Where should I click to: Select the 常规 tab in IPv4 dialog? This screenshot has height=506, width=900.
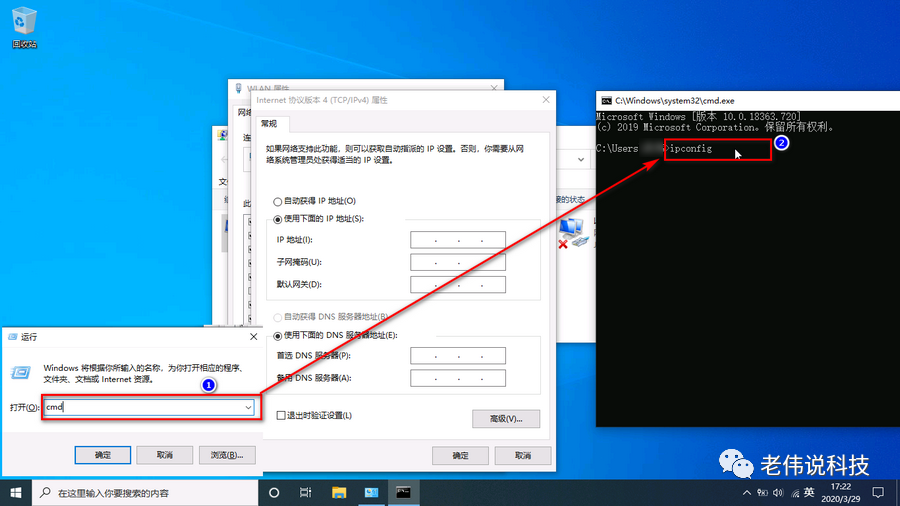pyautogui.click(x=269, y=123)
